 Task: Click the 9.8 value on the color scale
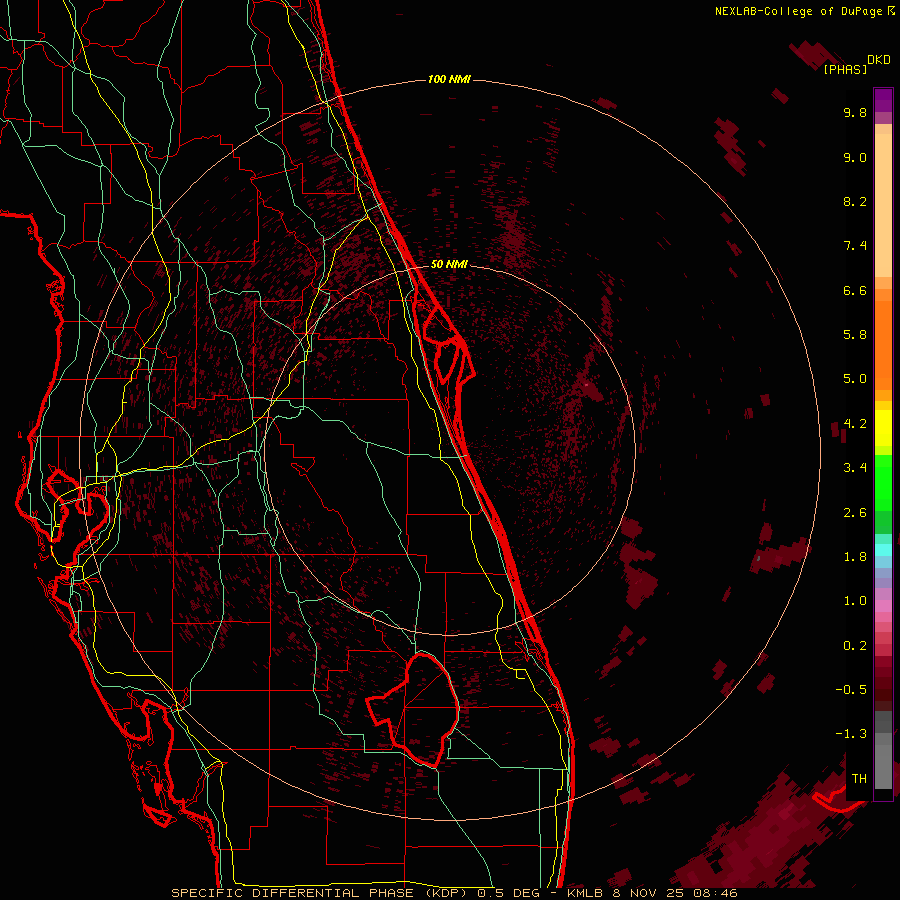(855, 112)
